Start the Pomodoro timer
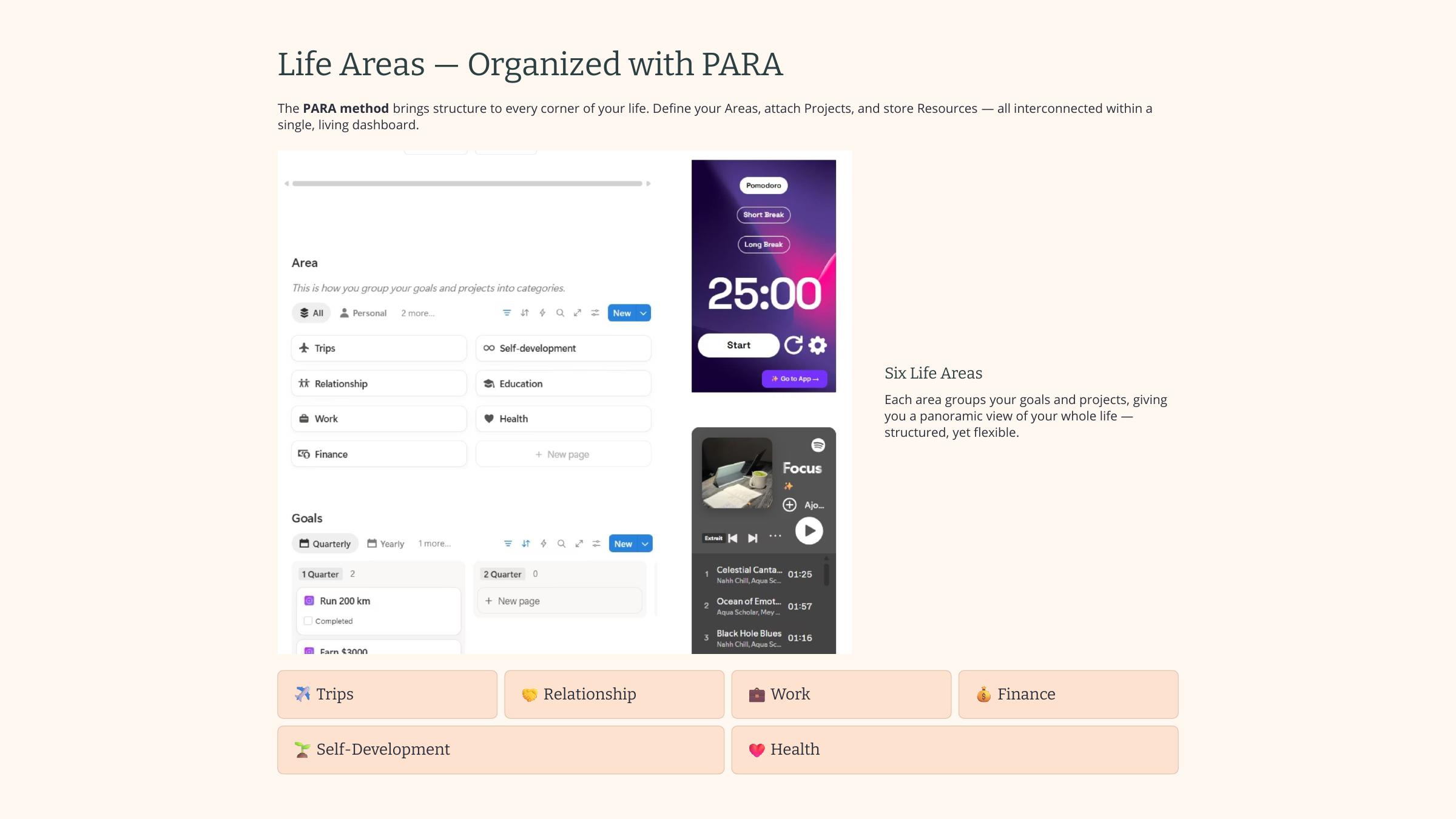 [x=738, y=345]
